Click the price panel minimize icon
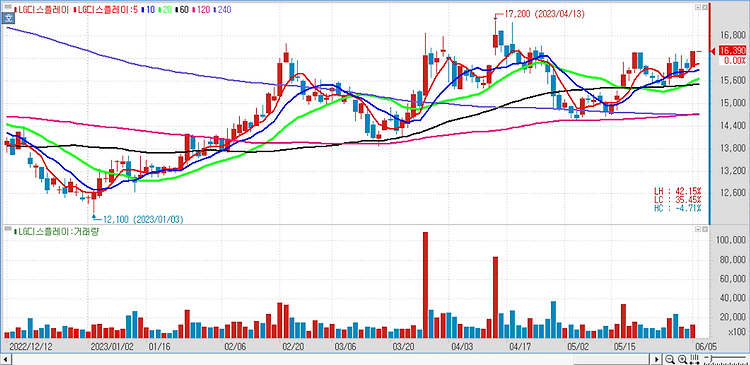 [x=697, y=8]
